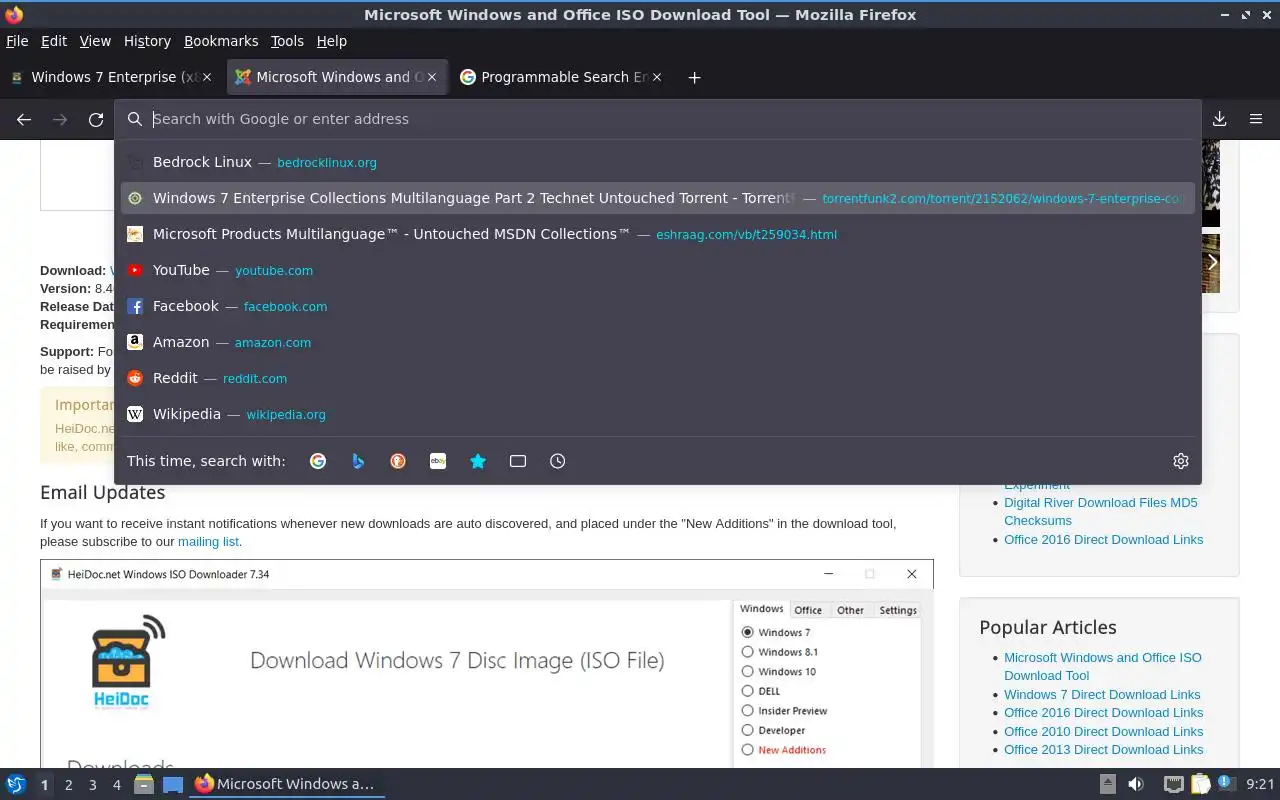1280x800 pixels.
Task: Choose the Wikipedia suggestion
Action: pos(658,414)
